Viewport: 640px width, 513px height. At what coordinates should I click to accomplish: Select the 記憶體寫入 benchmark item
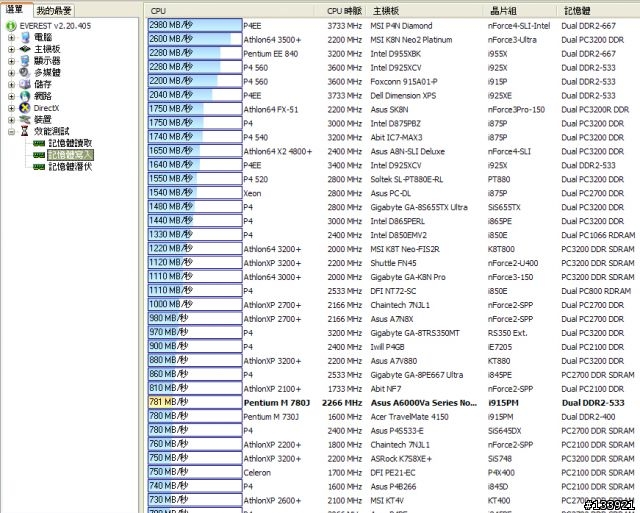[x=71, y=155]
